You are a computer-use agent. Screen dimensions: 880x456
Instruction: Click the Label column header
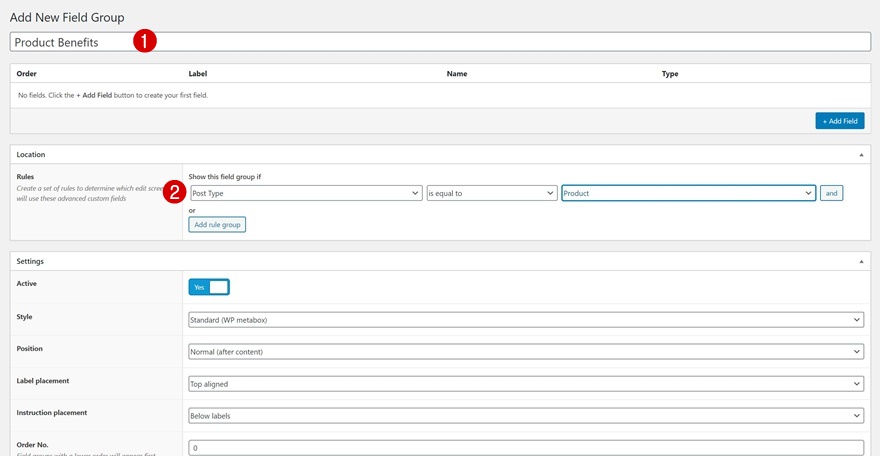click(198, 74)
